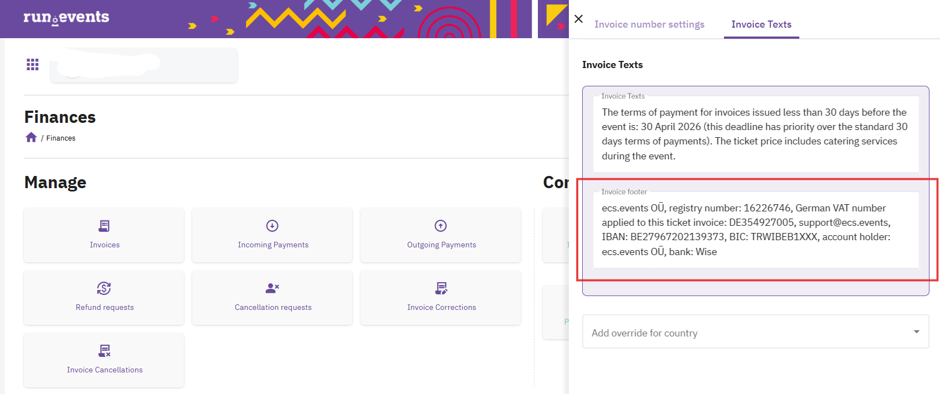940x394 pixels.
Task: Open the Invoice Cancellations icon
Action: 104,351
